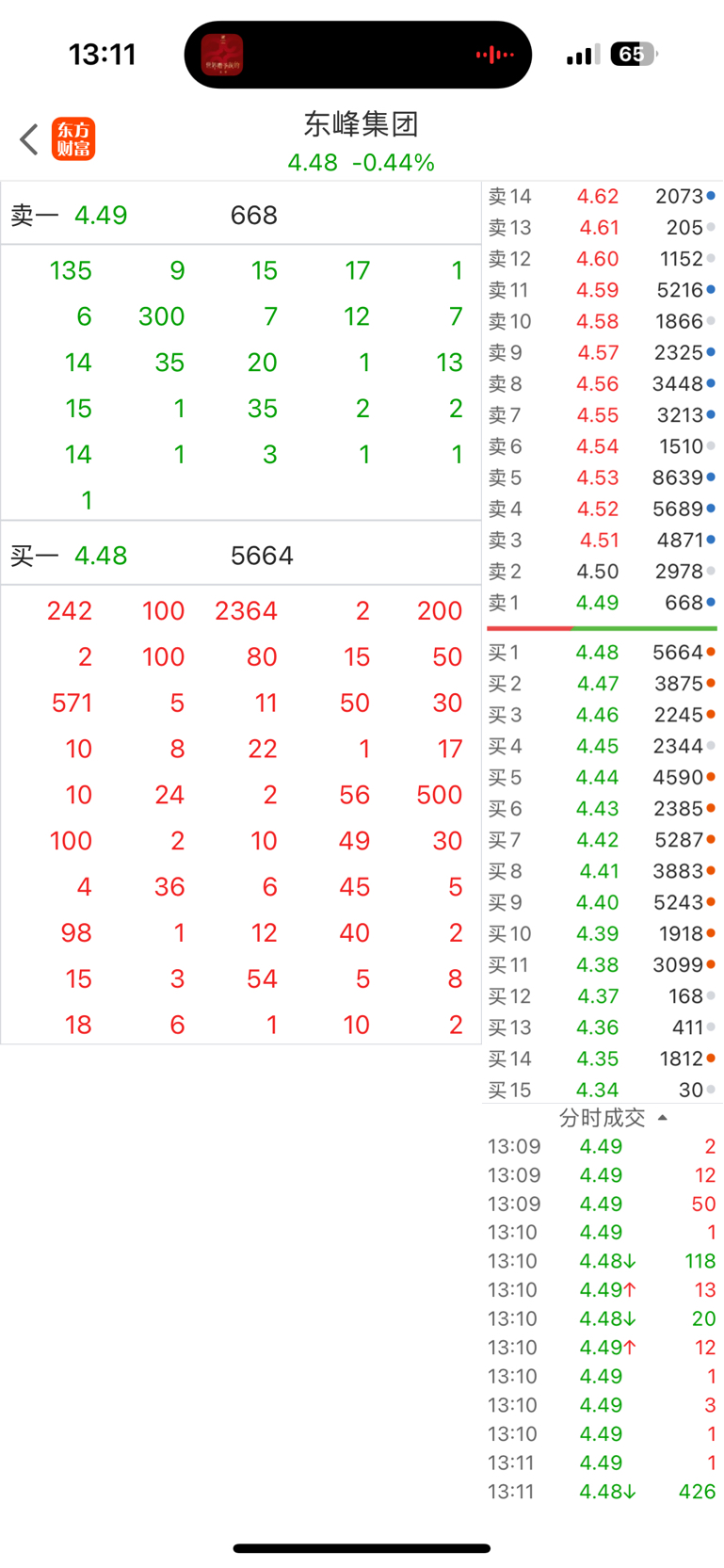Screen dimensions: 724x1568
Task: Select the 买8 volume 3883
Action: [679, 871]
